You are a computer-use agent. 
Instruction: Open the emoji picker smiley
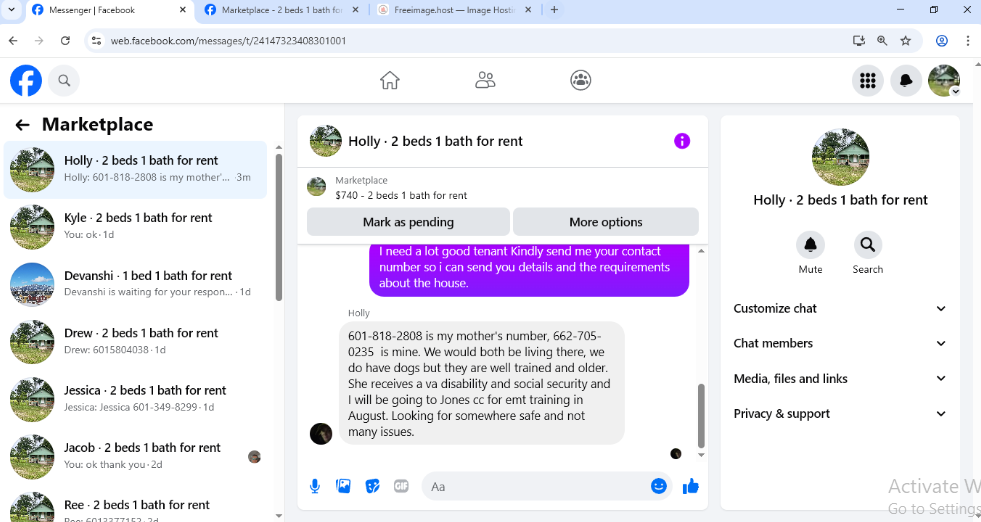tap(658, 486)
